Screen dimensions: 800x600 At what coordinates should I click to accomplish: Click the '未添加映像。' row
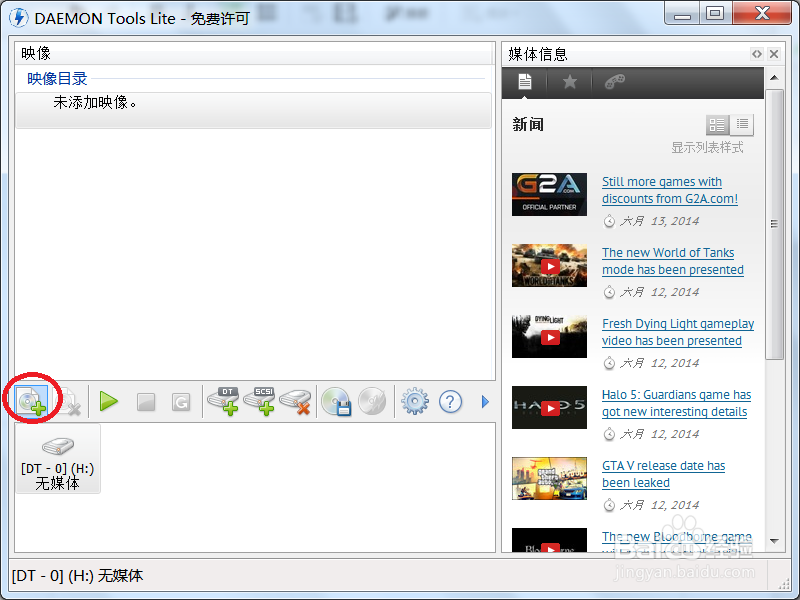[254, 110]
